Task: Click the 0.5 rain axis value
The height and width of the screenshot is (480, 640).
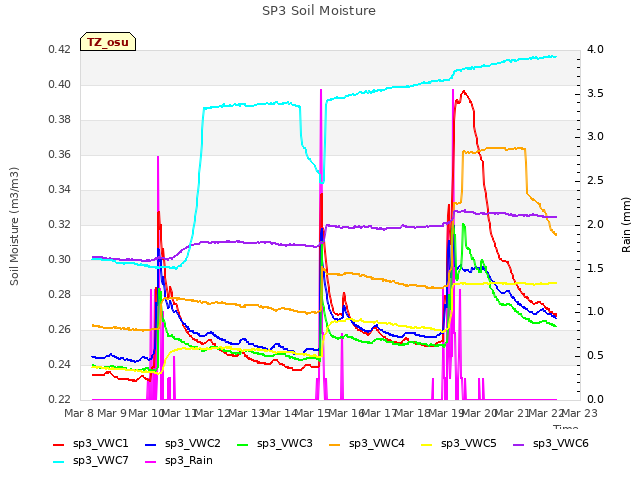Action: point(595,356)
